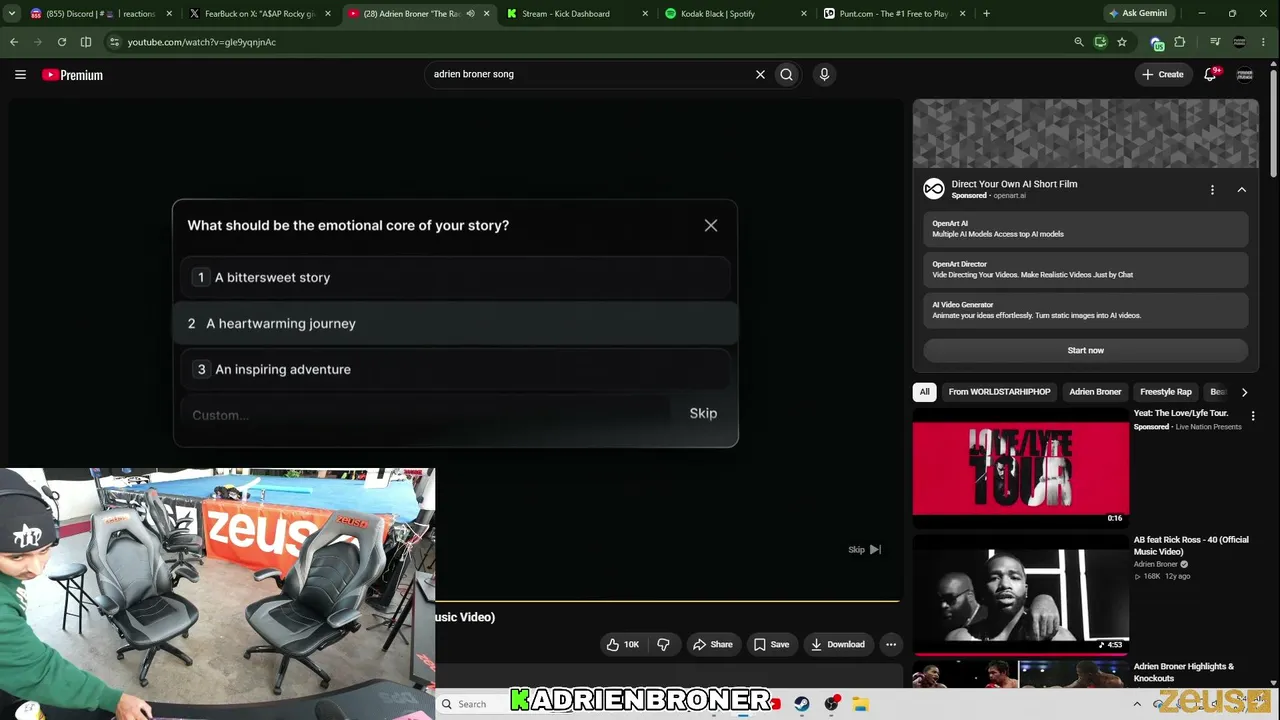1280x720 pixels.
Task: Switch to the FearBuck on X tab
Action: pos(259,14)
